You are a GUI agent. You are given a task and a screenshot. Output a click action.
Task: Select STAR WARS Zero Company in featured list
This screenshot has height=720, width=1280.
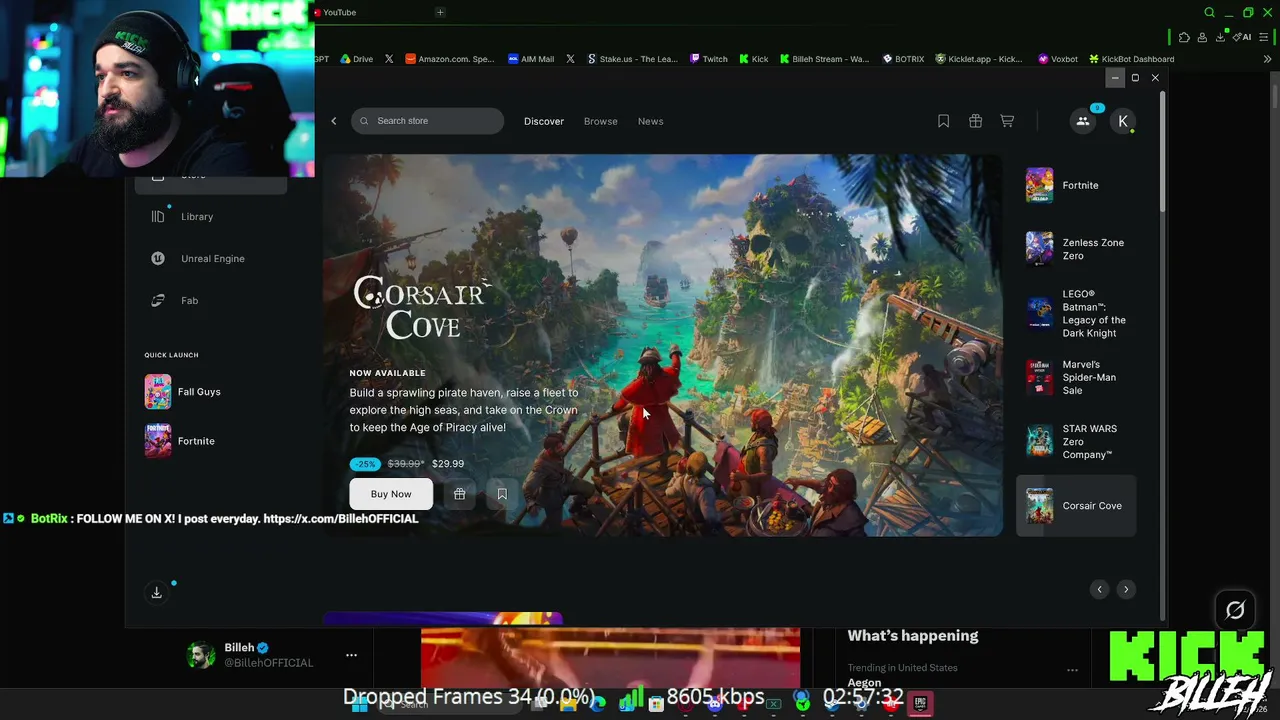click(x=1076, y=441)
